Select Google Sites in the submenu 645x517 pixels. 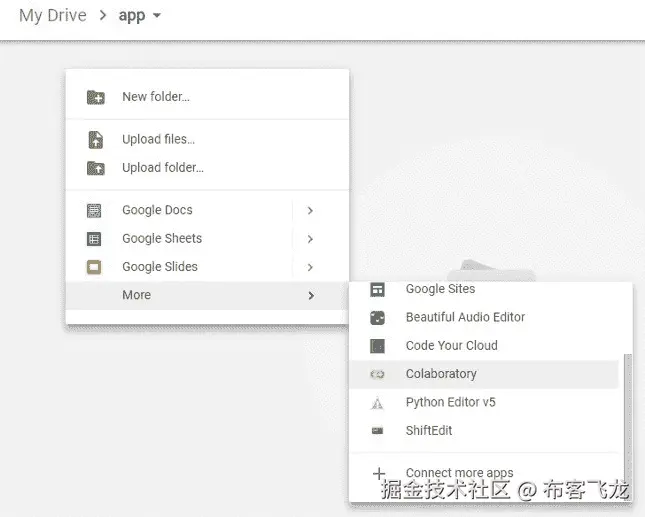tap(484, 290)
